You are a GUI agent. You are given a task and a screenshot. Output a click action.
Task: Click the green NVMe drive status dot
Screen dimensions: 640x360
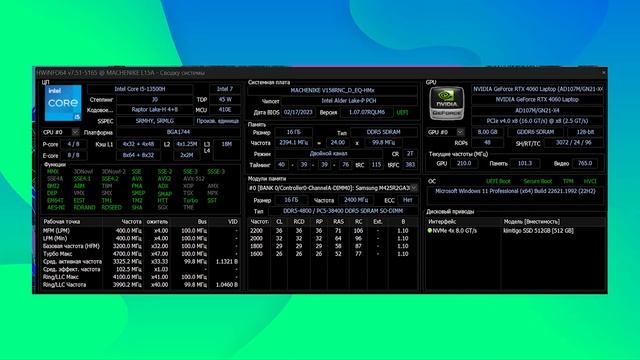click(429, 231)
